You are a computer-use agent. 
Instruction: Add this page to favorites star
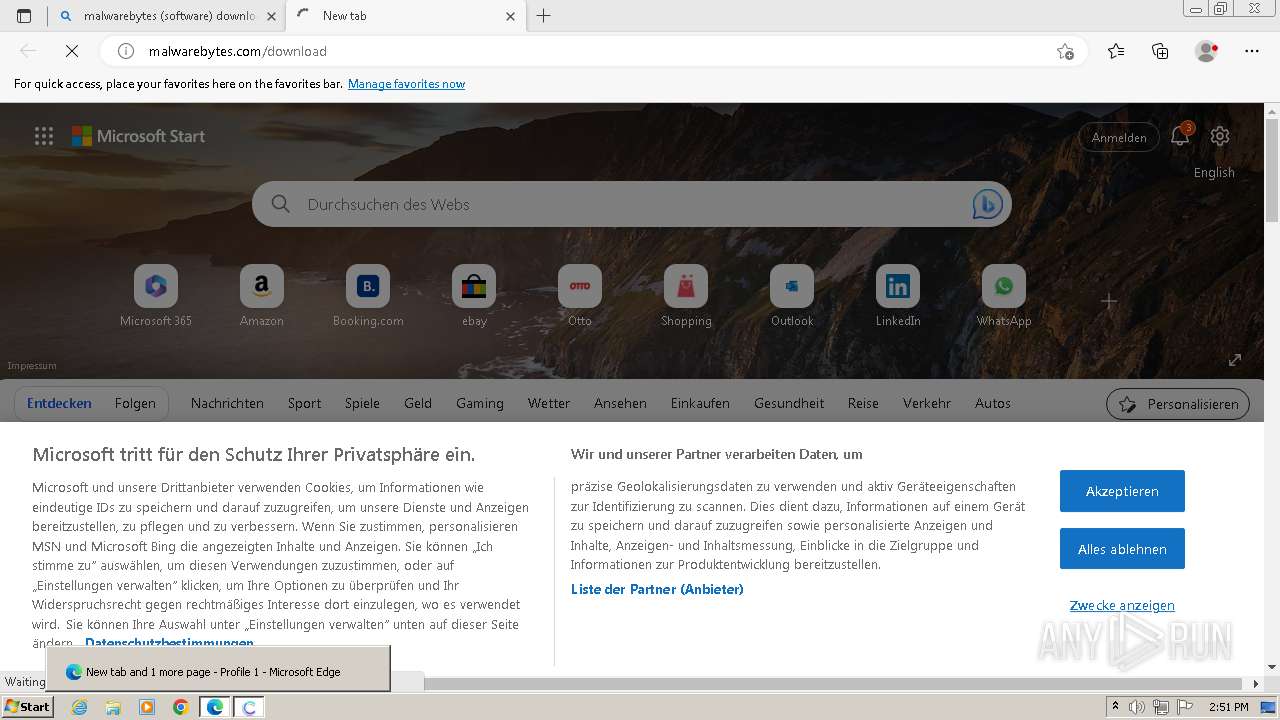tap(1065, 51)
